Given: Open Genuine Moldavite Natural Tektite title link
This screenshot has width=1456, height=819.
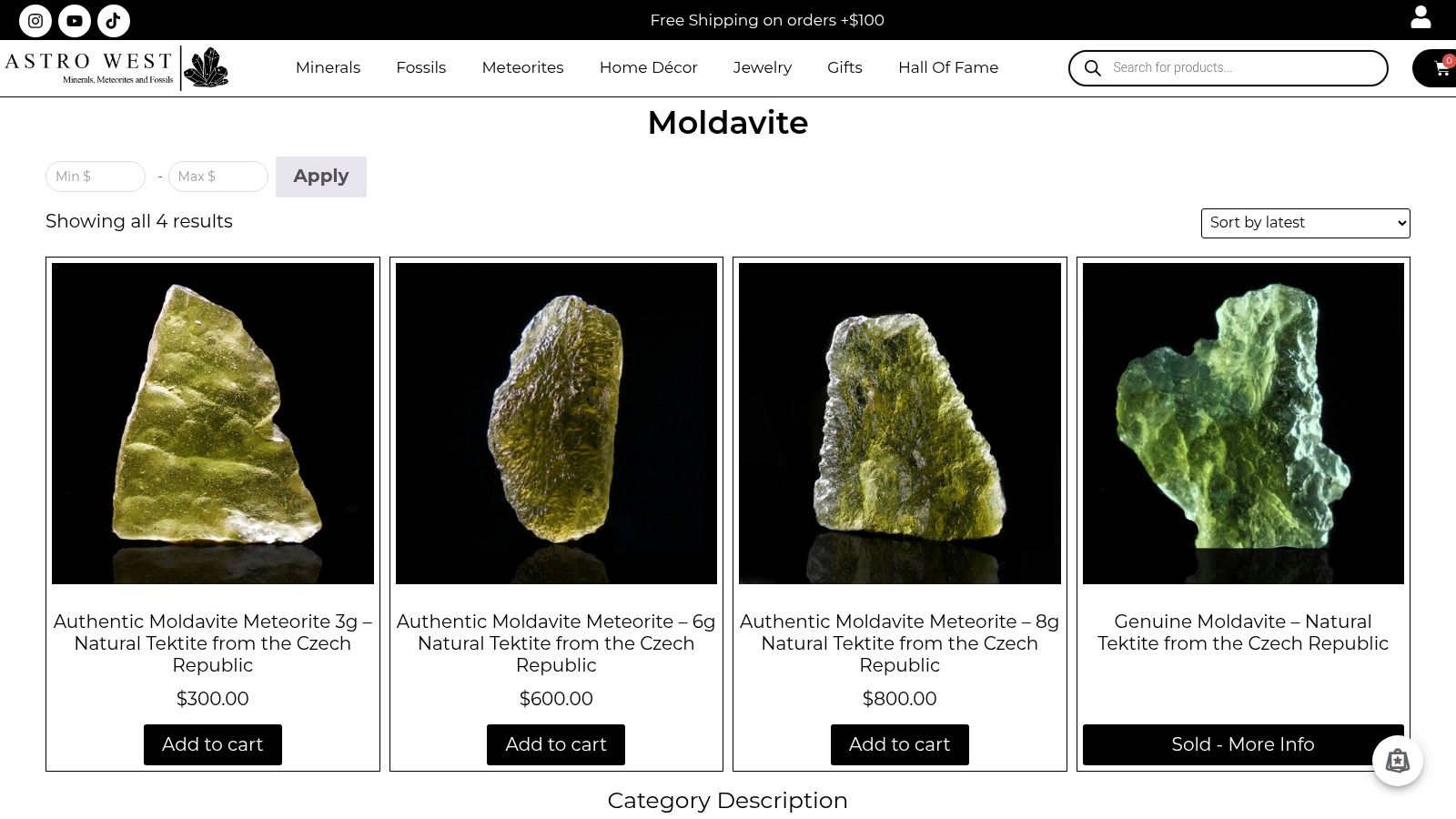Looking at the screenshot, I should (x=1243, y=632).
